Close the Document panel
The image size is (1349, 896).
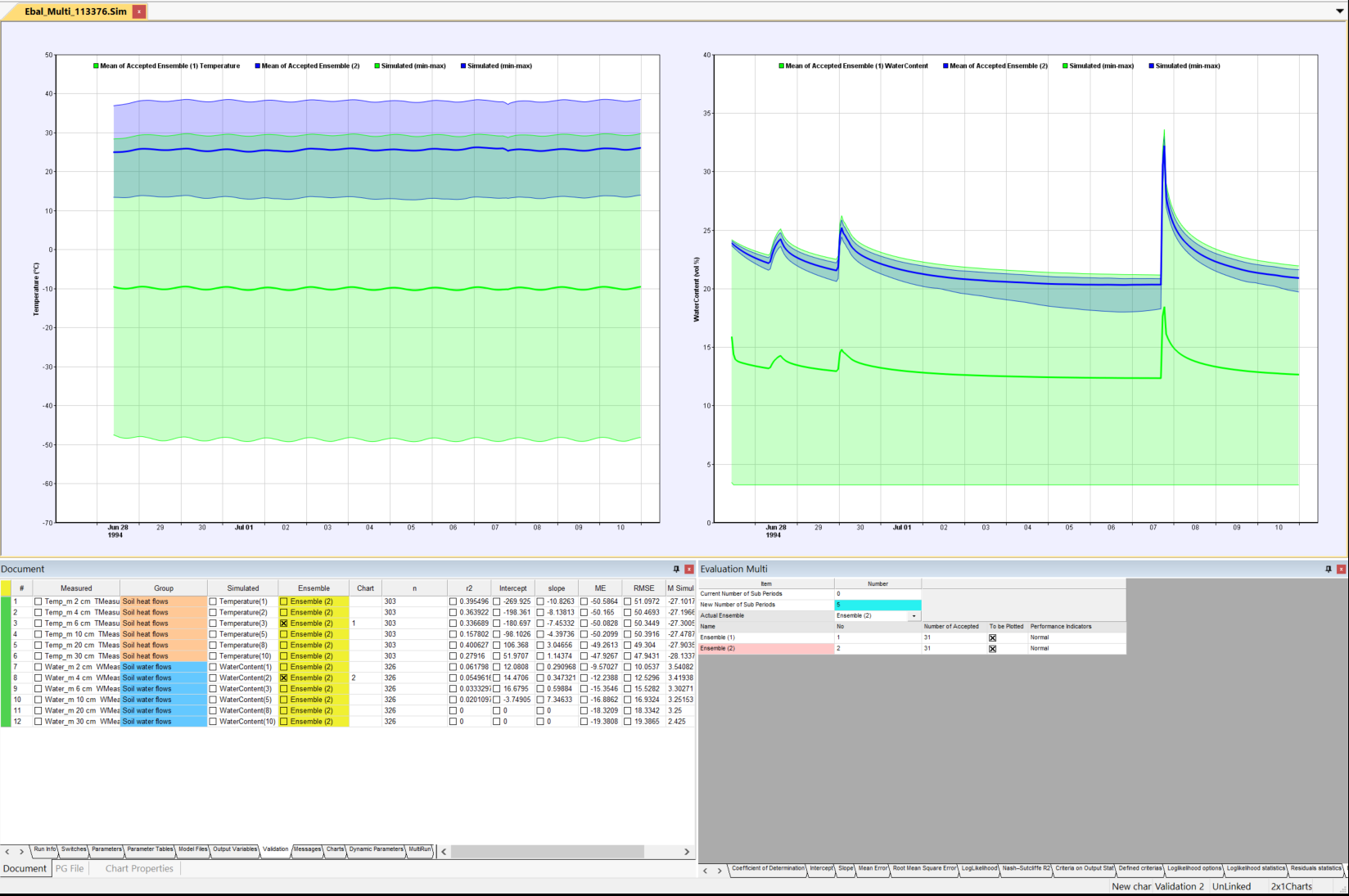tap(689, 569)
